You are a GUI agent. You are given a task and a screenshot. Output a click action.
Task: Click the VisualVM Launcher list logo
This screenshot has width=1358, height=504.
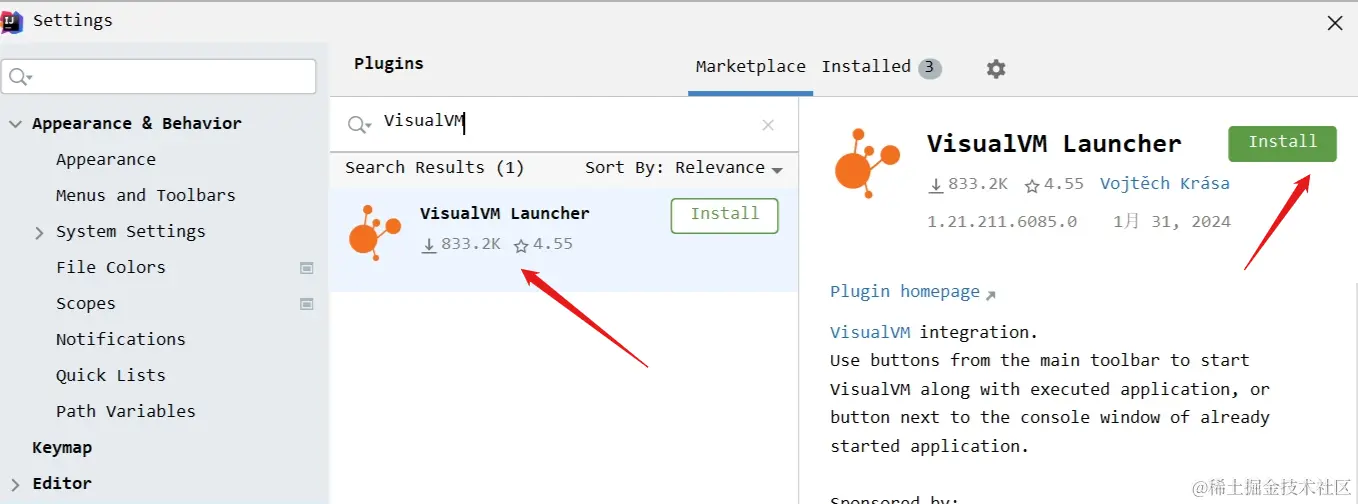click(374, 233)
